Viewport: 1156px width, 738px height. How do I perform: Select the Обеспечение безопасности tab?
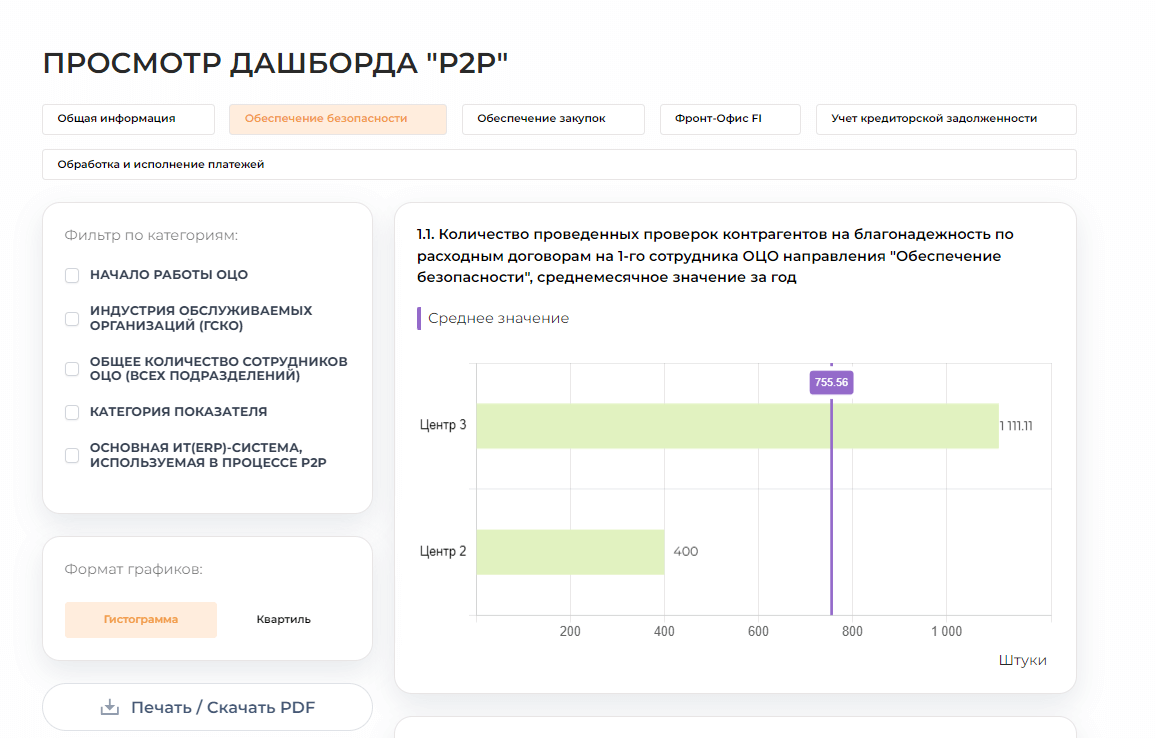[337, 119]
